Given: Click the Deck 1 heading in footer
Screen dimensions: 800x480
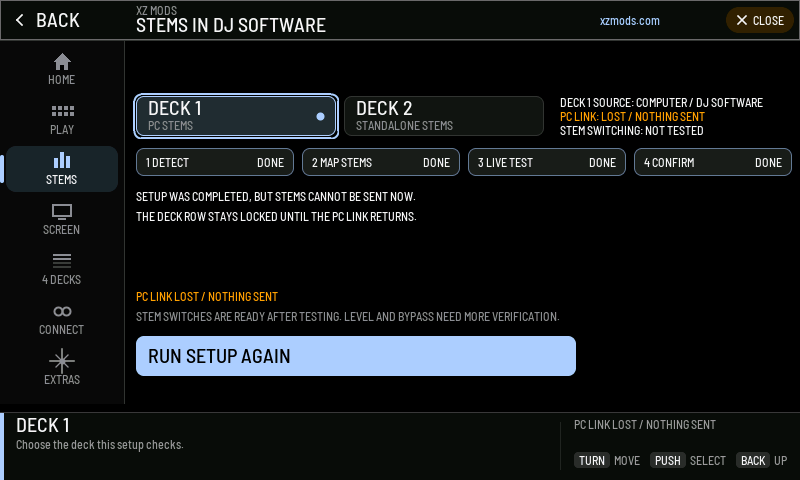Looking at the screenshot, I should click(x=43, y=425).
